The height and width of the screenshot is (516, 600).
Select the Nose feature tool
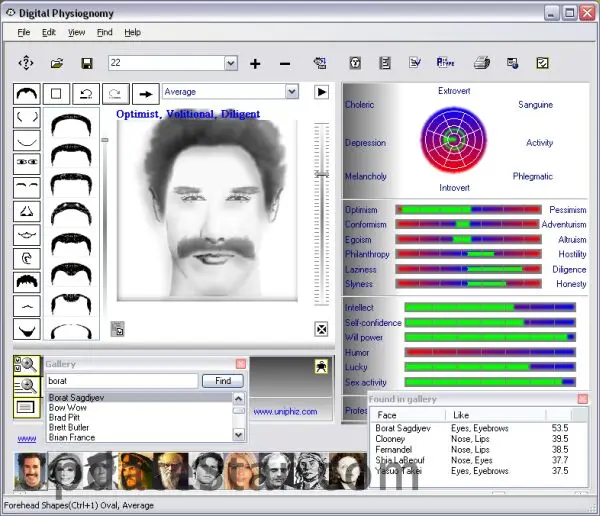(x=27, y=211)
